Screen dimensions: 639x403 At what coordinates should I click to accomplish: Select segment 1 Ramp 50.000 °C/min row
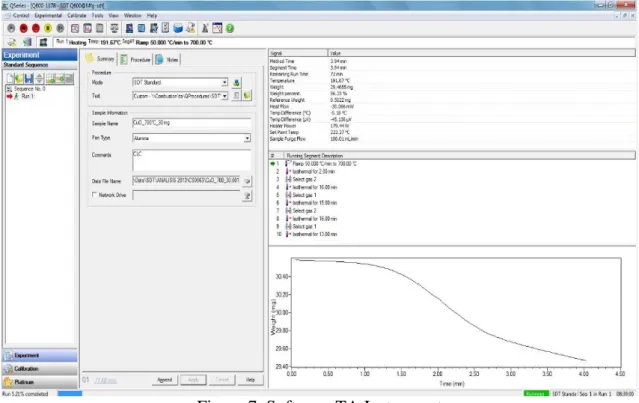coord(314,164)
